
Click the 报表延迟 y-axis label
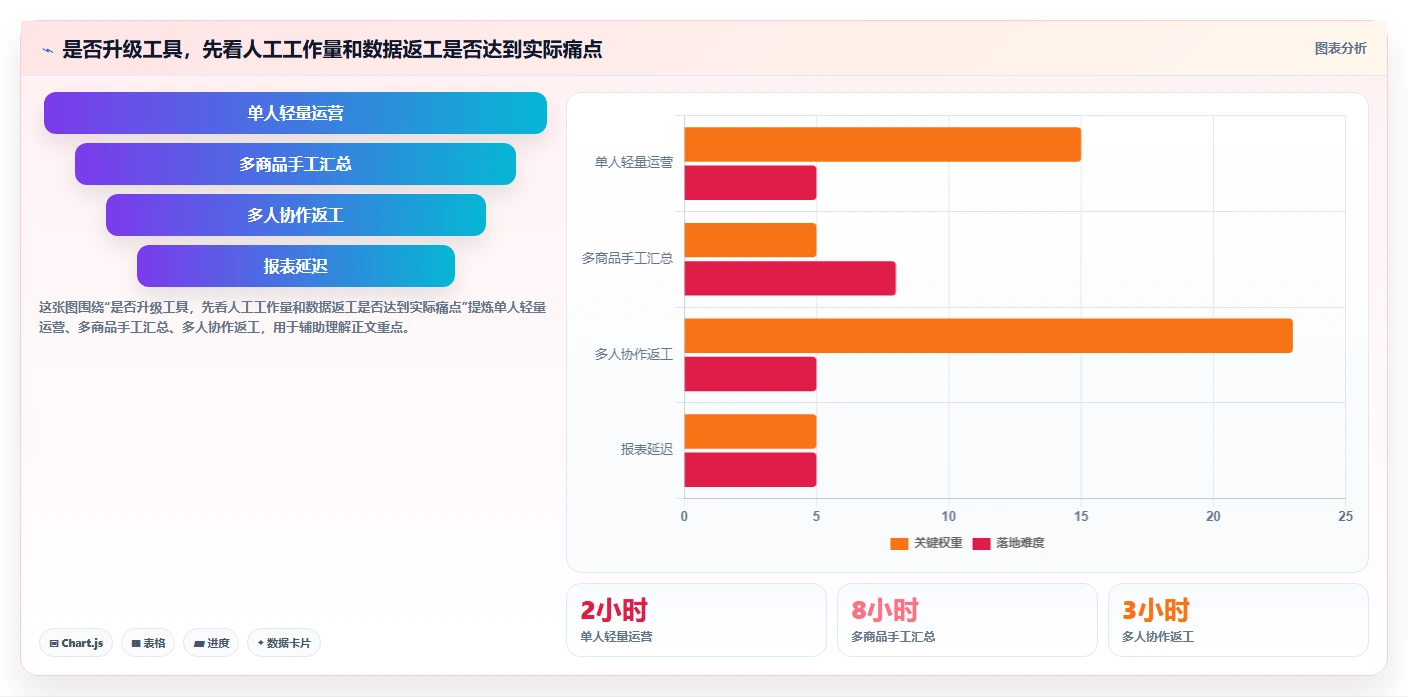[x=647, y=450]
